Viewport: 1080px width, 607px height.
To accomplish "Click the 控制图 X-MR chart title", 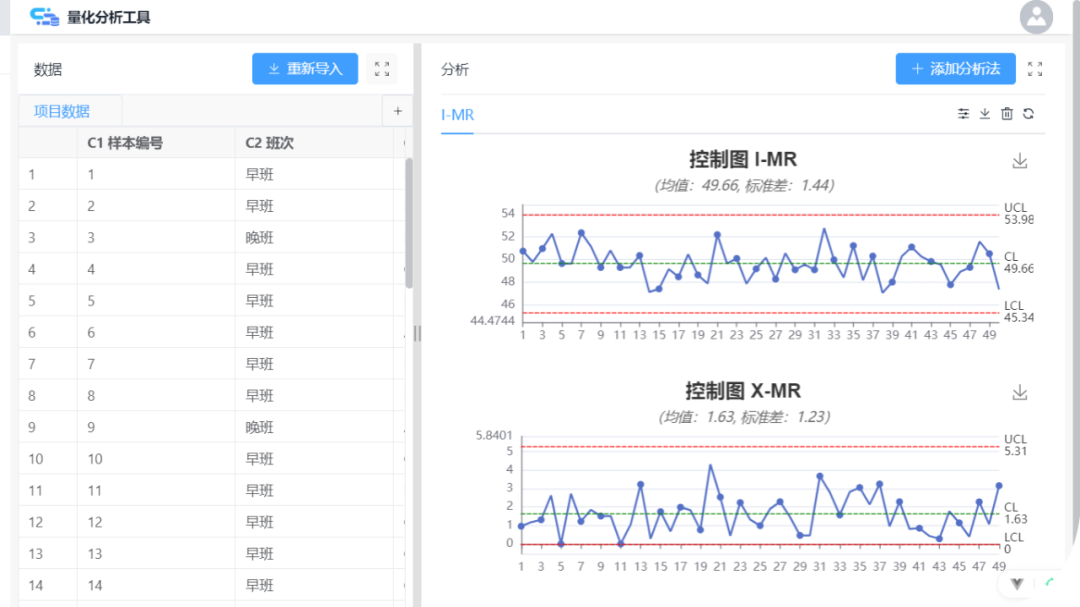I will [742, 391].
